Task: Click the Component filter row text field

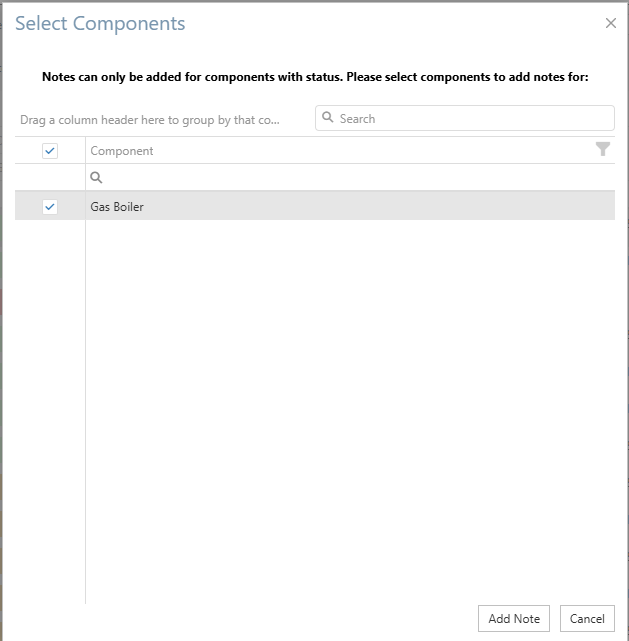Action: 350,177
